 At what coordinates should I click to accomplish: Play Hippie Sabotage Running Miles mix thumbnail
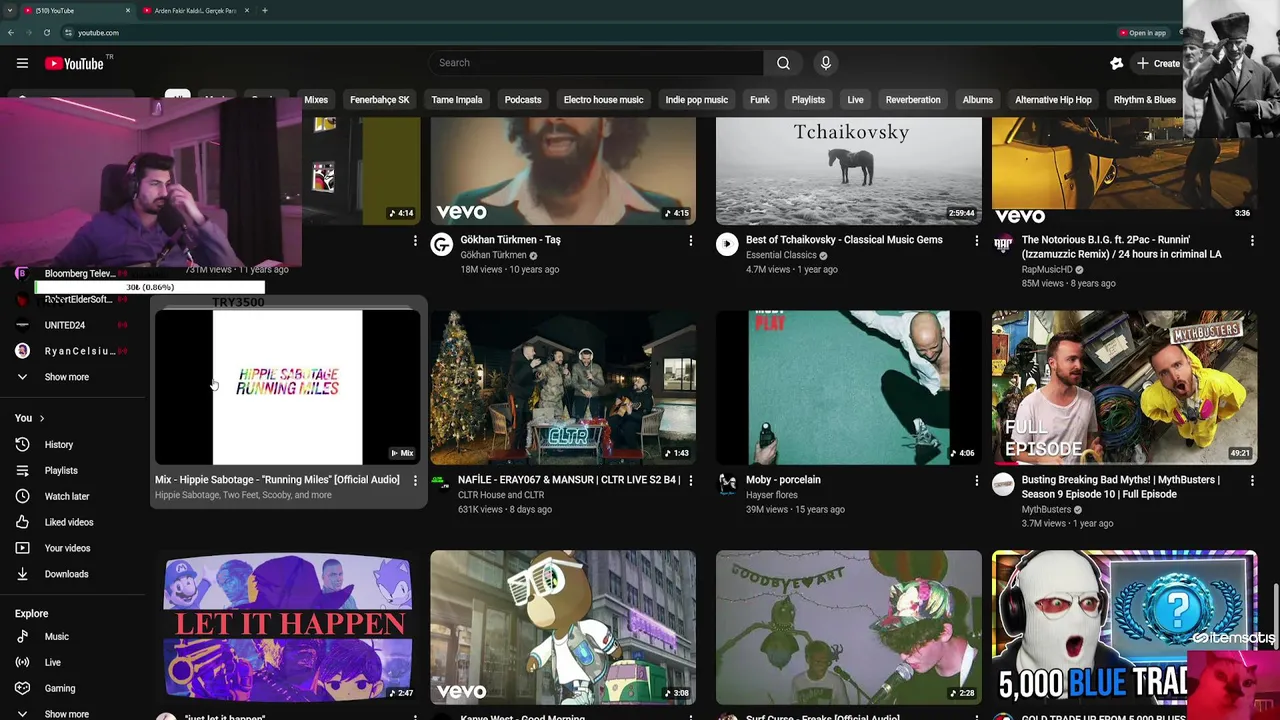pos(287,387)
